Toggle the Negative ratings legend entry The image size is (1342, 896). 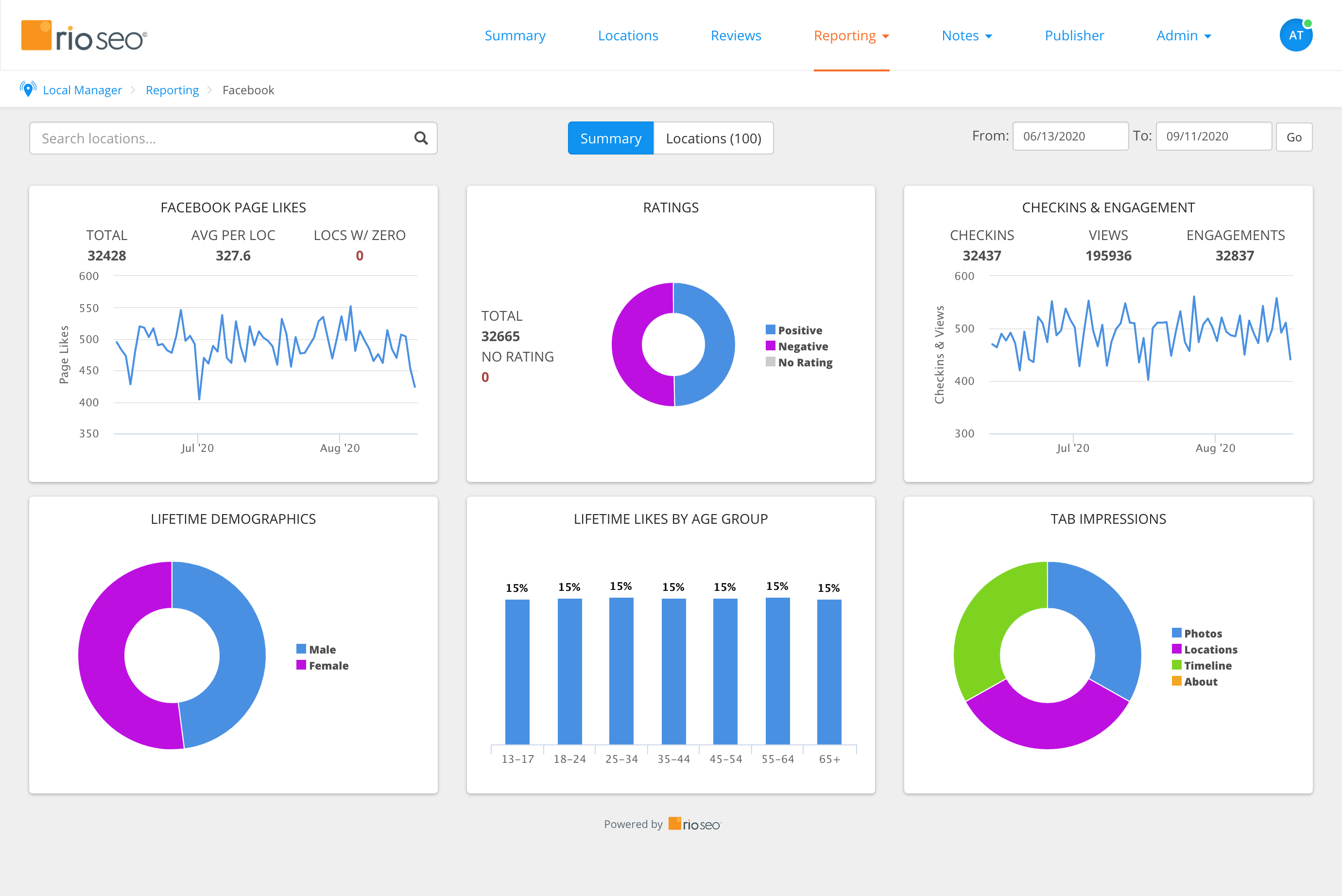[x=770, y=345]
